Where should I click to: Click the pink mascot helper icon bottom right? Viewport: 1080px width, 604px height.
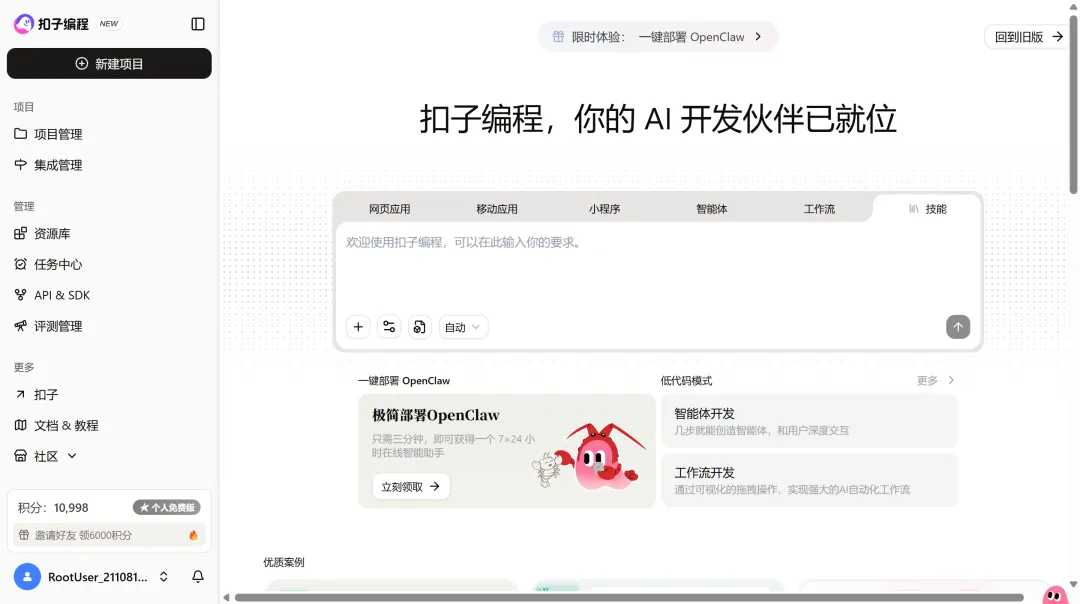pos(1055,594)
